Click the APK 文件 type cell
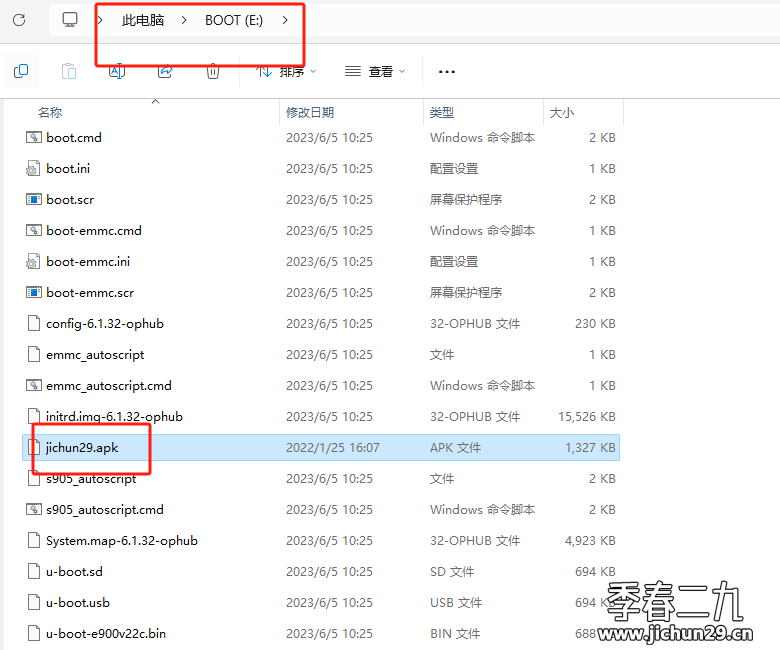Image resolution: width=780 pixels, height=650 pixels. click(x=455, y=448)
